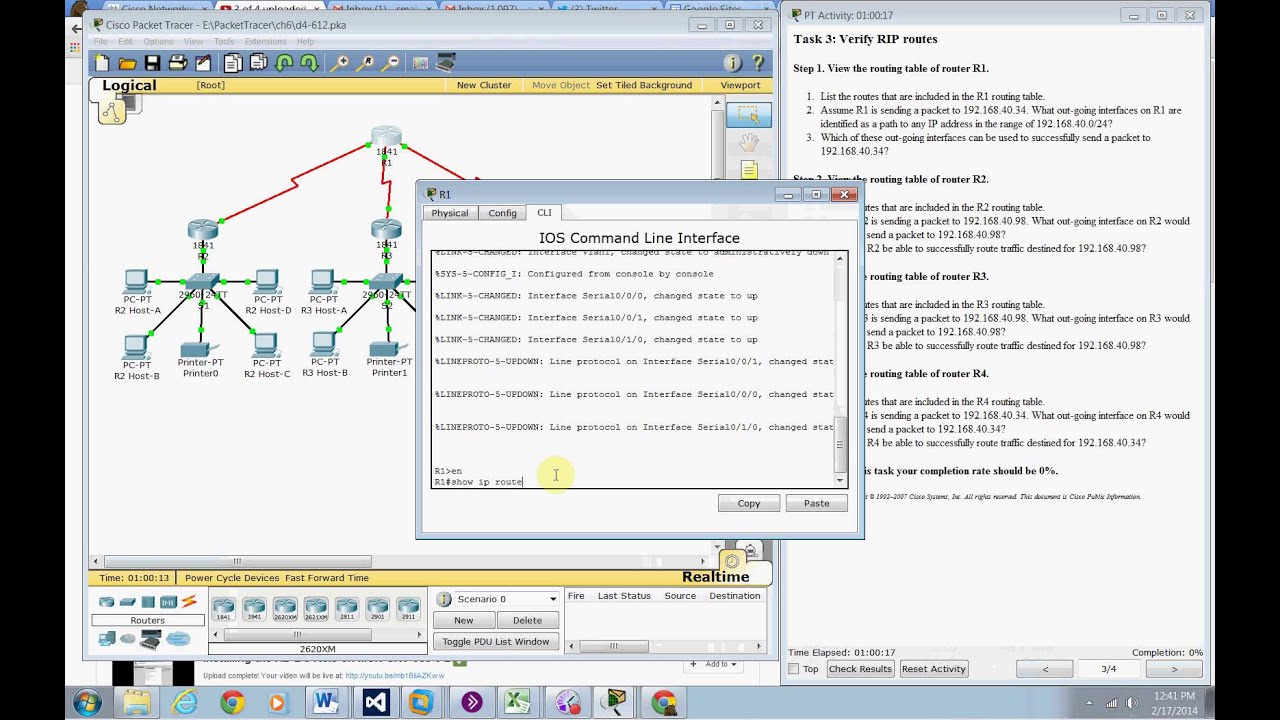Image resolution: width=1280 pixels, height=720 pixels.
Task: Click Reset Activity button
Action: tap(933, 669)
